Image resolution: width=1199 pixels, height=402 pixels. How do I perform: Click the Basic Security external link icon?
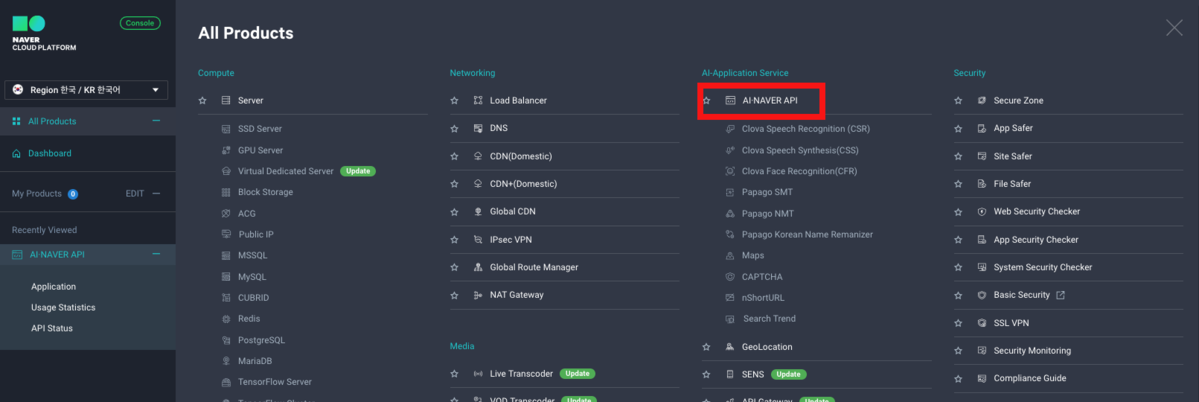pos(1060,295)
